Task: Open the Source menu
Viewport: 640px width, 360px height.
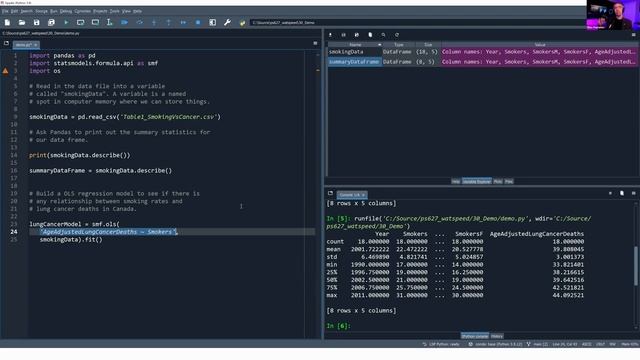Action: (x=41, y=11)
